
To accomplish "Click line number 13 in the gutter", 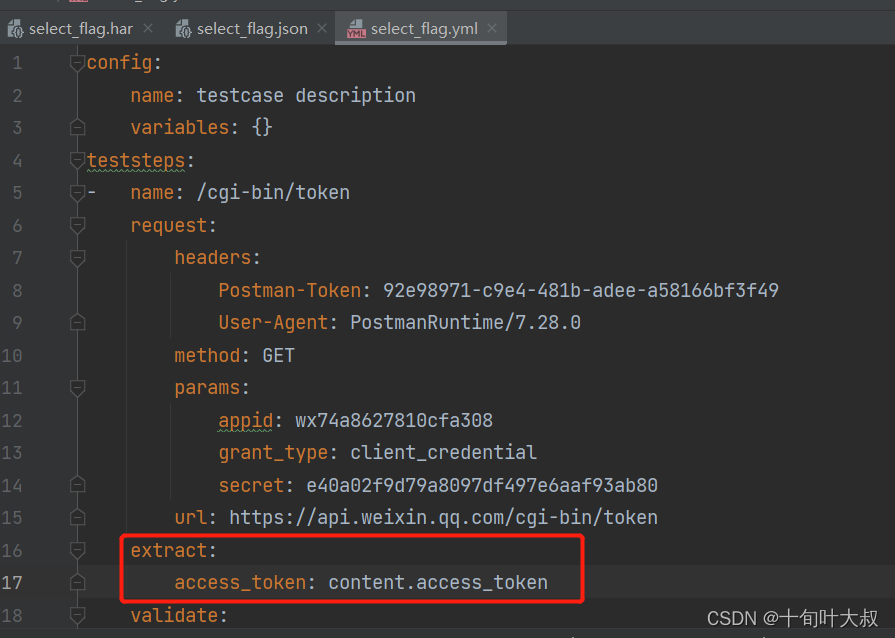I will pyautogui.click(x=12, y=453).
